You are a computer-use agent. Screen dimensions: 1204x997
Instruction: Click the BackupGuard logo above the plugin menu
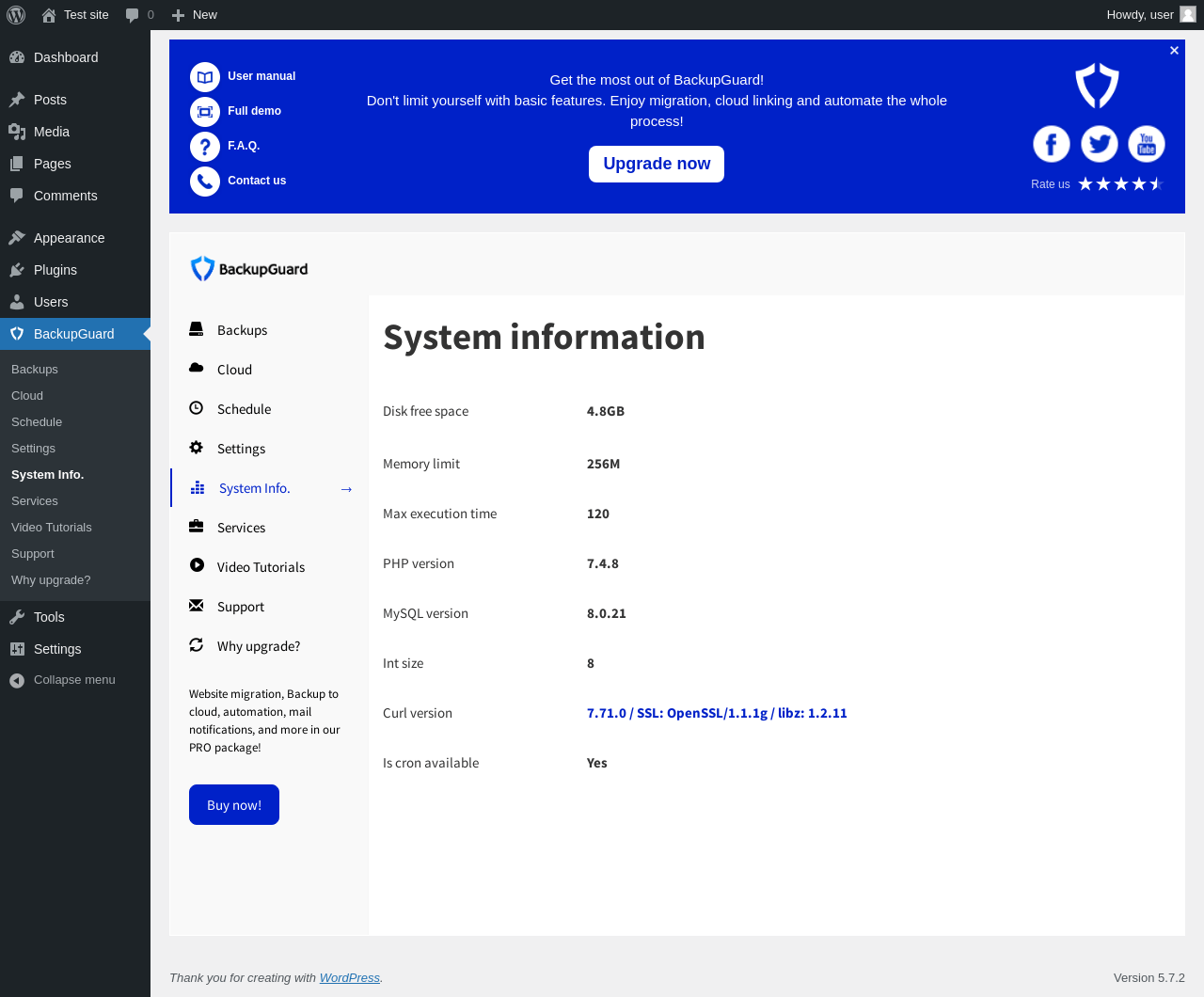[249, 269]
